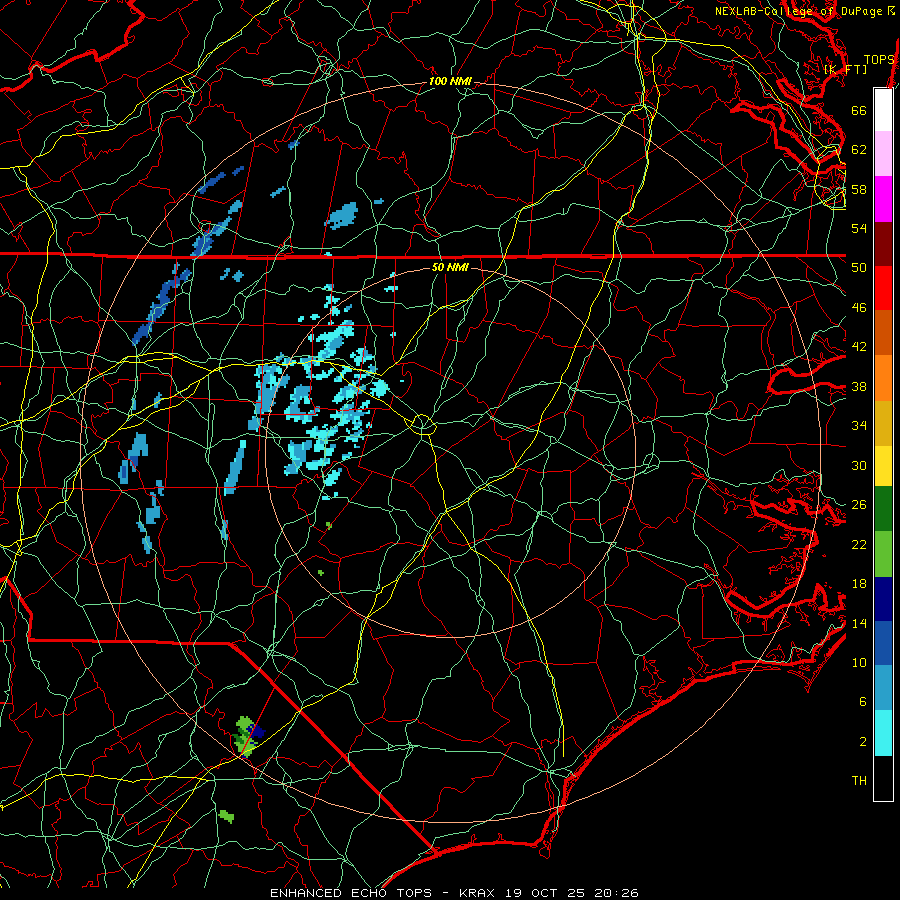Click the 58 legend label
Viewport: 900px width, 900px height.
[x=859, y=189]
